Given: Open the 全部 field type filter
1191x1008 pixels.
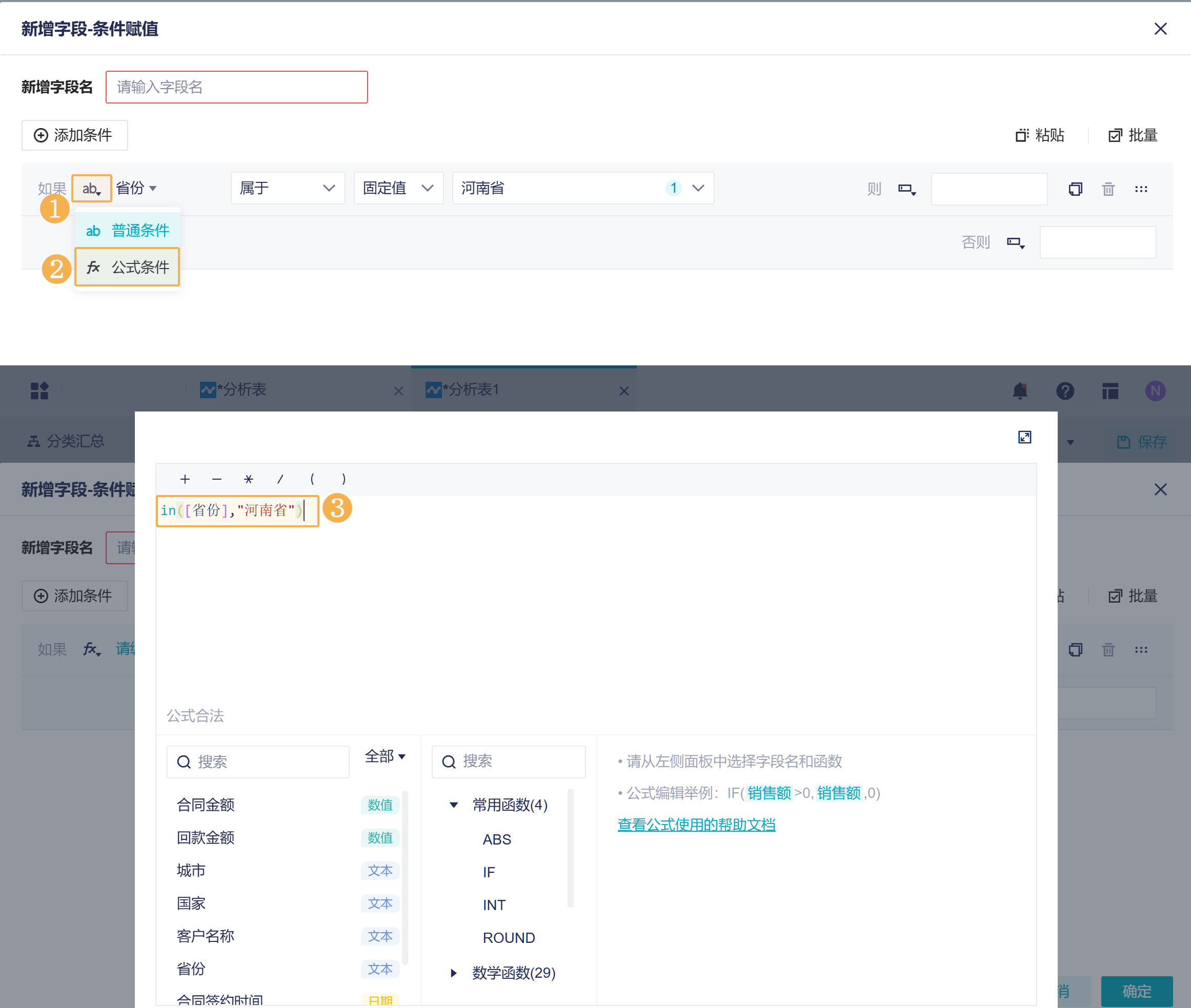Looking at the screenshot, I should 386,756.
